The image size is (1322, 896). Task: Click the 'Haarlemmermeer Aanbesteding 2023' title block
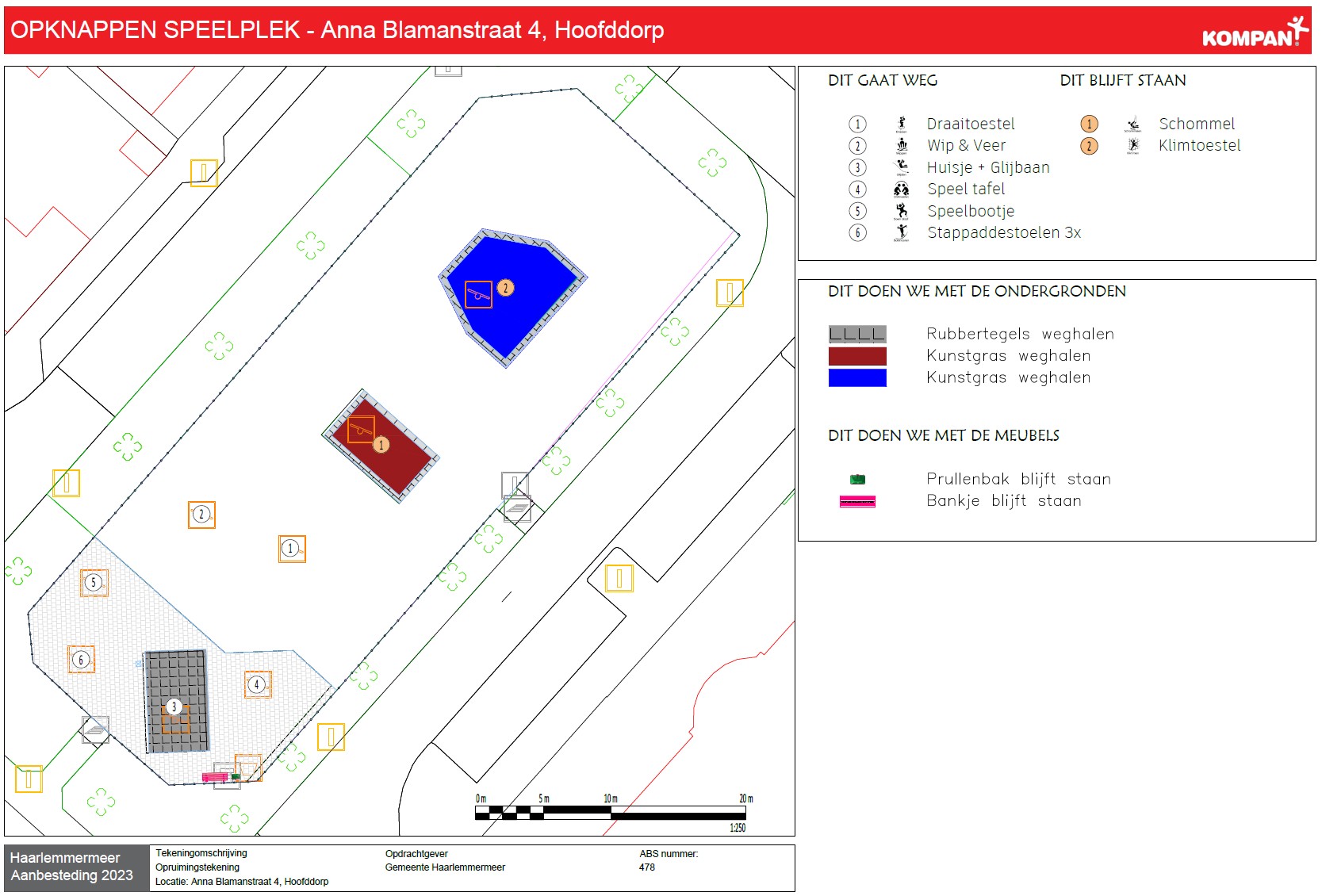(72, 867)
